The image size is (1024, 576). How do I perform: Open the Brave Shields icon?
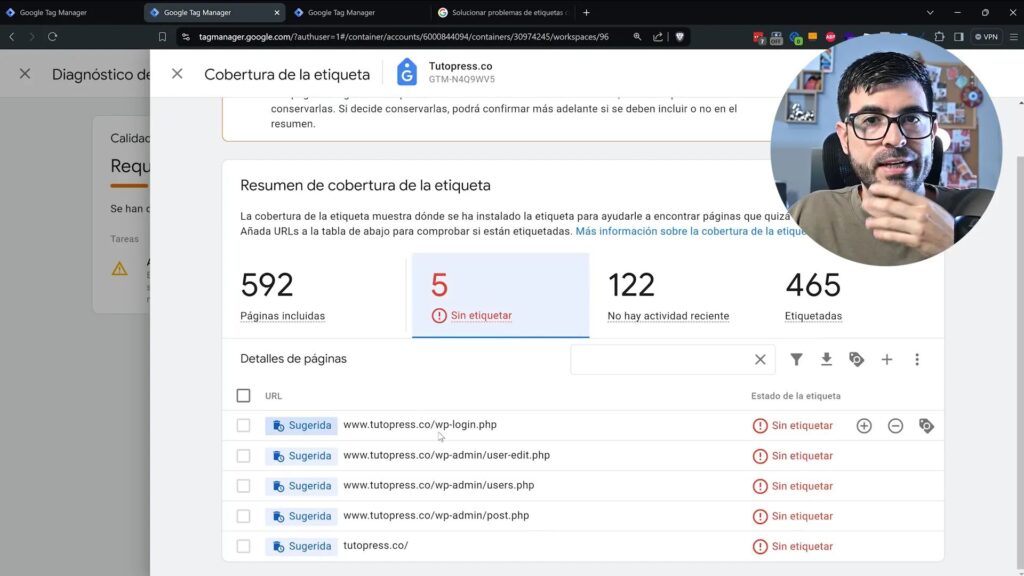click(679, 37)
